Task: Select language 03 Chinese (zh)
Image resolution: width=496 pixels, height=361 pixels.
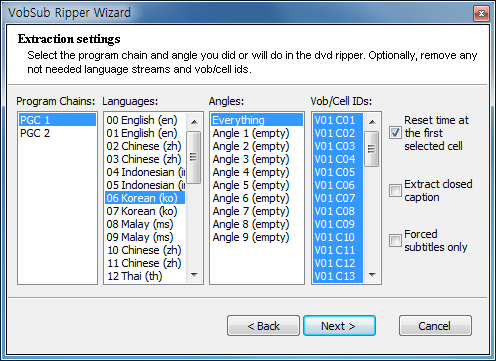Action: [x=145, y=159]
